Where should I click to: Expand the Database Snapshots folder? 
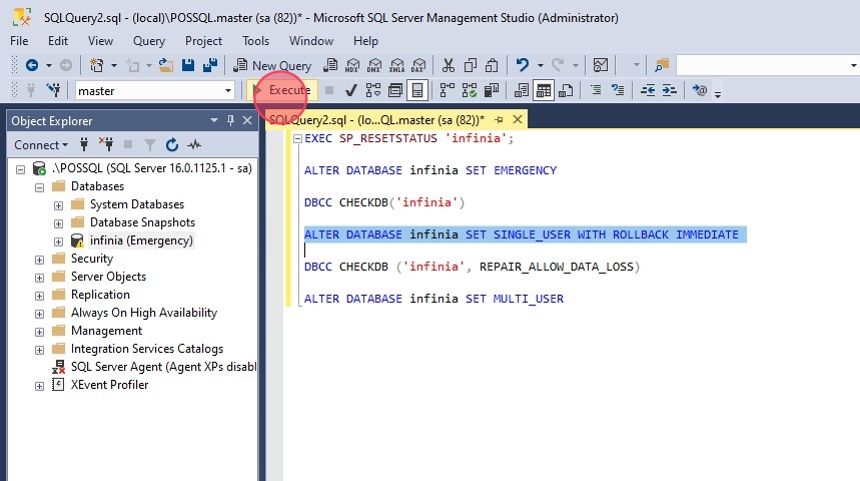58,223
